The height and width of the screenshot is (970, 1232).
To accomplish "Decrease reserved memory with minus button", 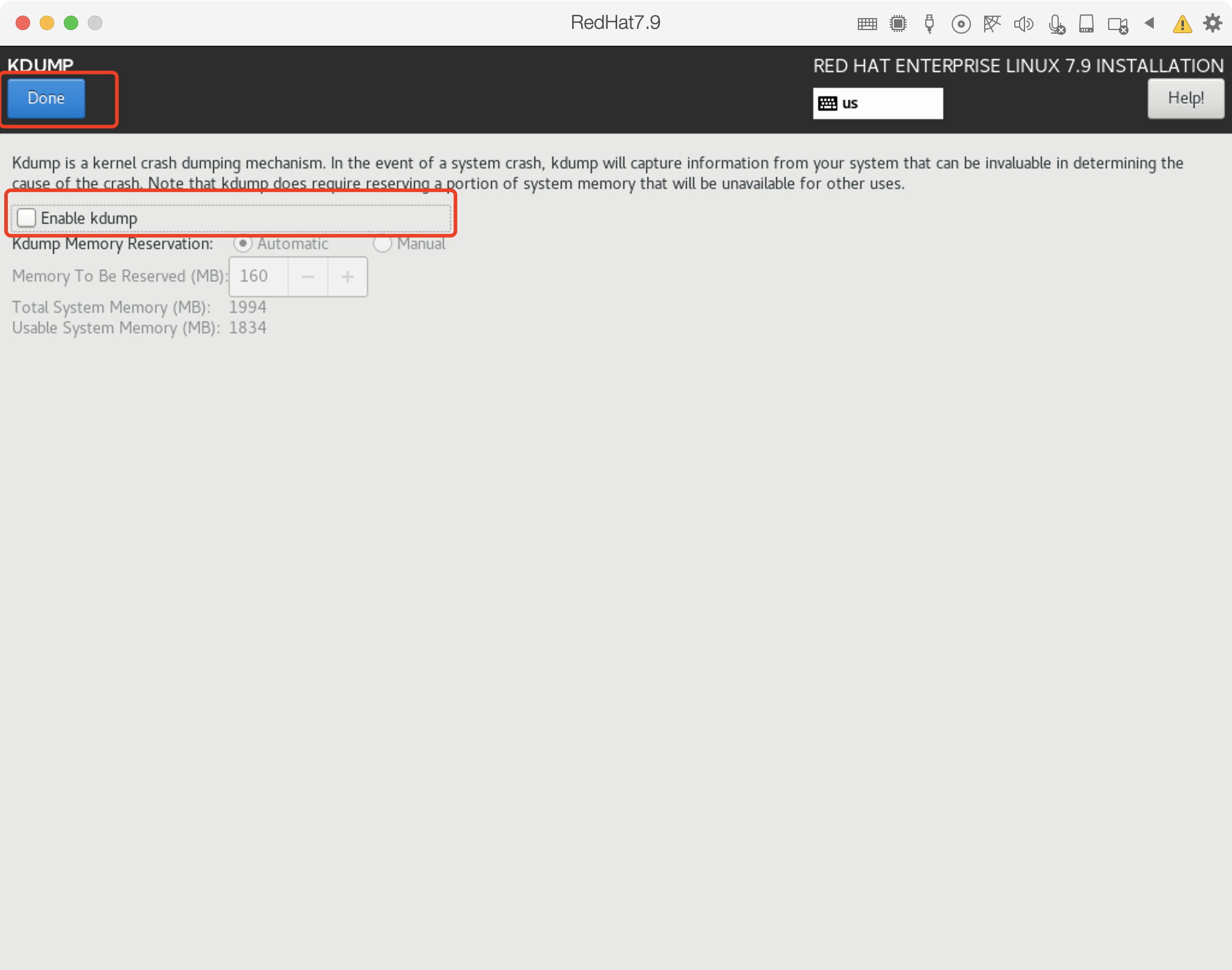I will [x=308, y=277].
